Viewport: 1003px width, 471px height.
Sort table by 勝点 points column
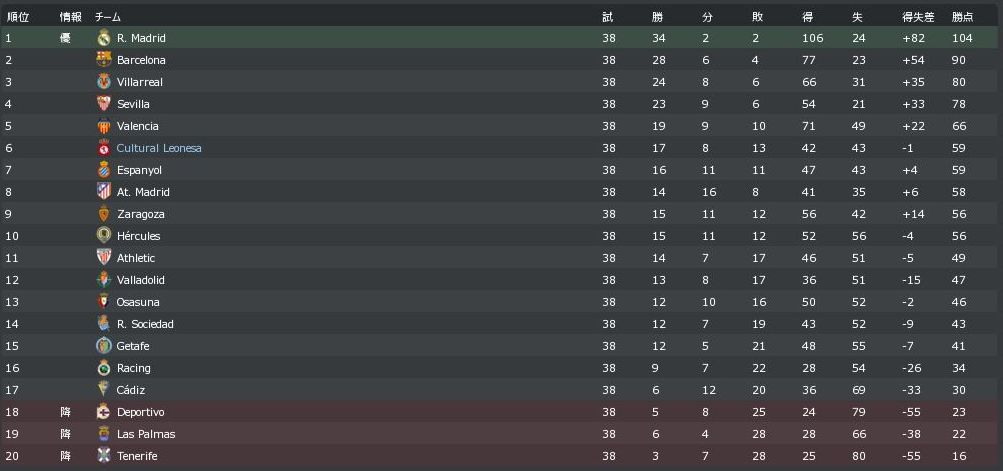pyautogui.click(x=962, y=17)
